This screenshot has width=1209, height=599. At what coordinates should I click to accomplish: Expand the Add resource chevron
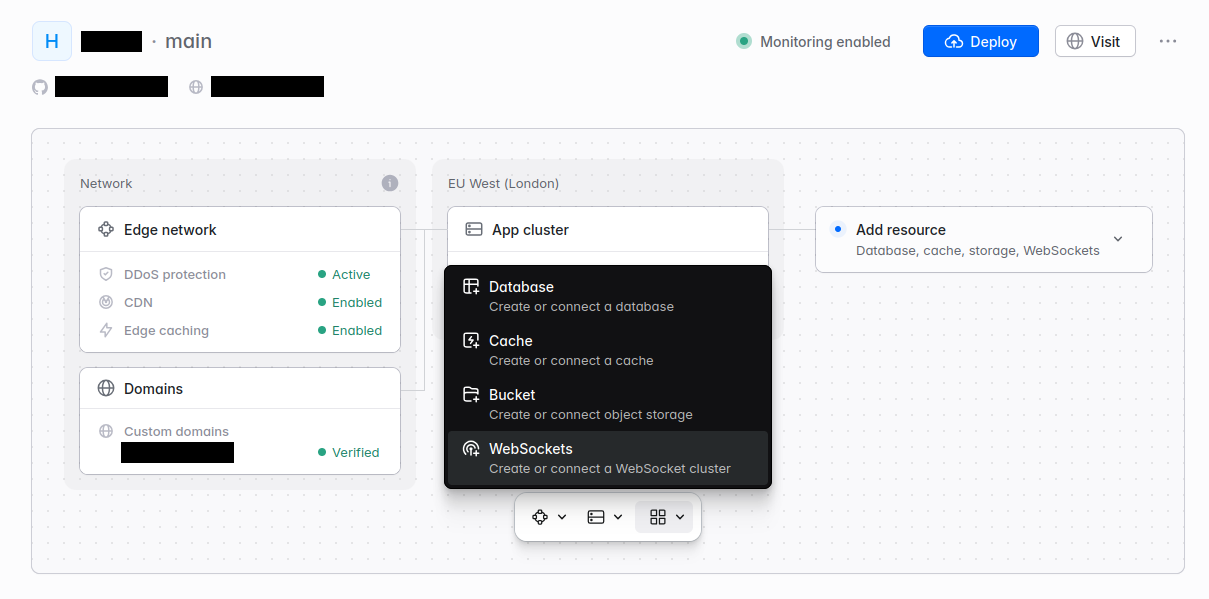pyautogui.click(x=1118, y=239)
